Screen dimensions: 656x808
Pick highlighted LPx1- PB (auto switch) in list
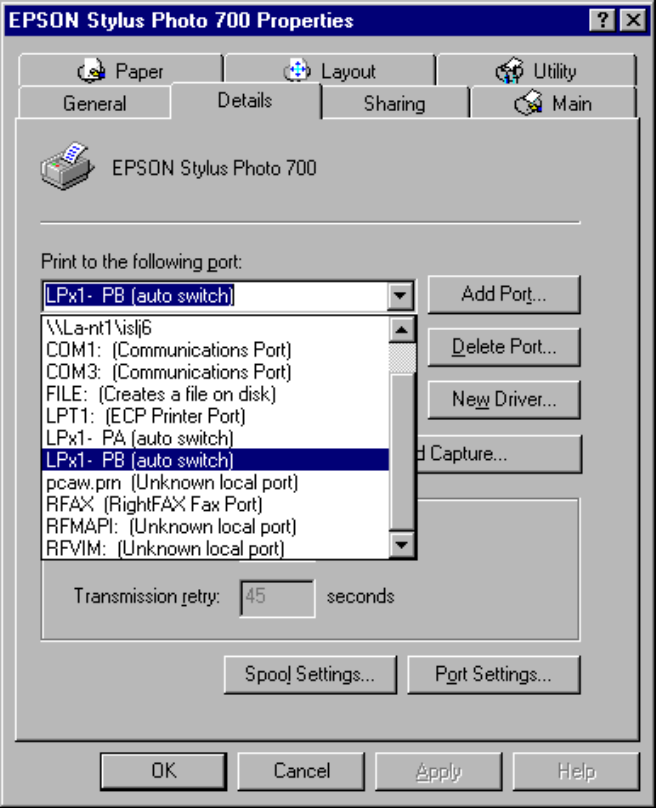pos(215,460)
